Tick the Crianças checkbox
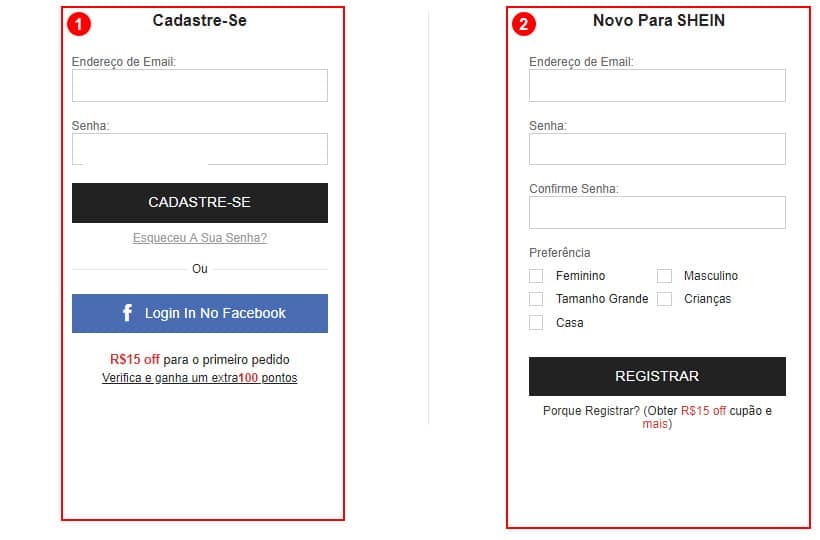 (664, 298)
